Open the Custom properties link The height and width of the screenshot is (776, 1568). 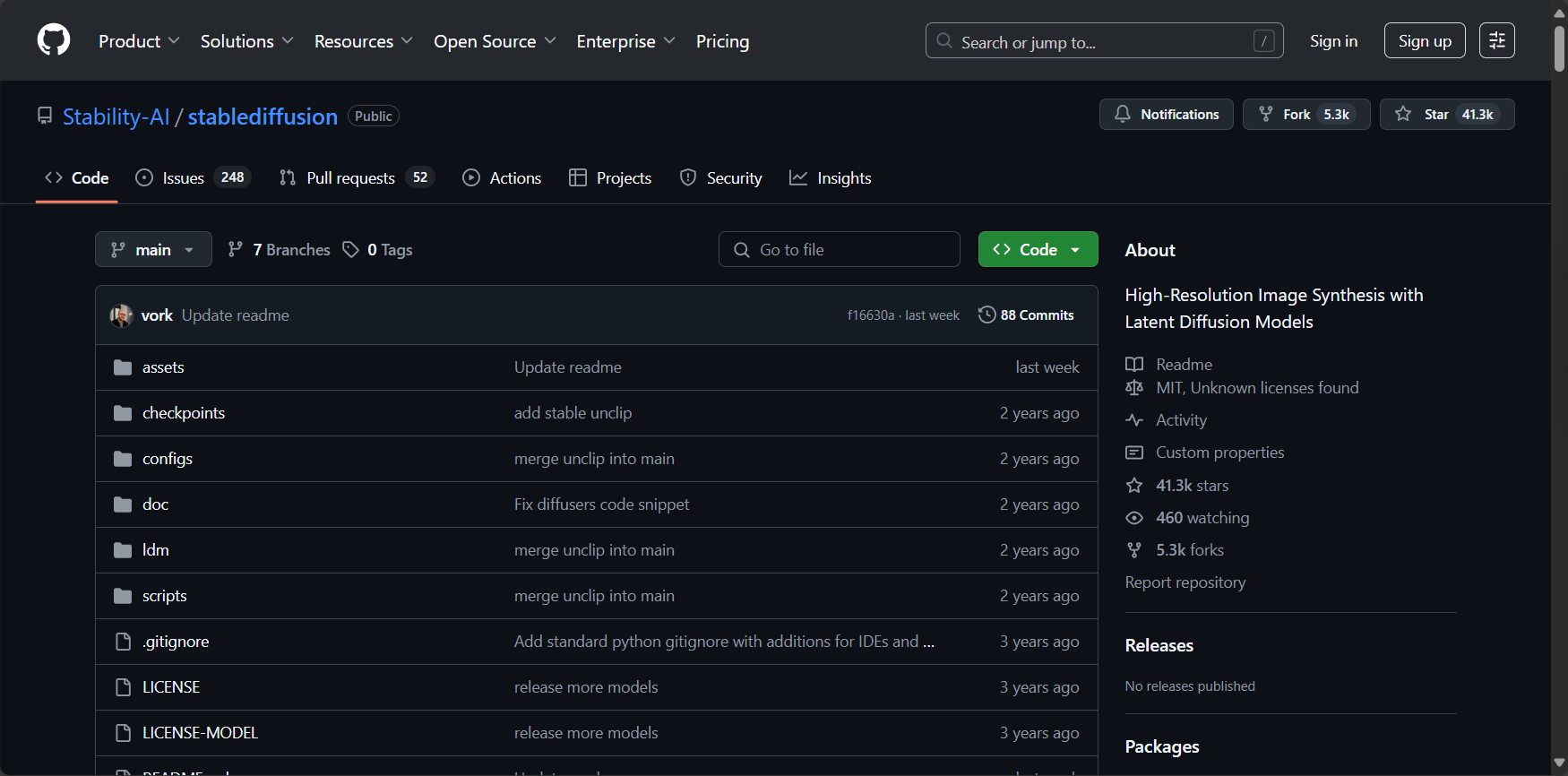1205,453
